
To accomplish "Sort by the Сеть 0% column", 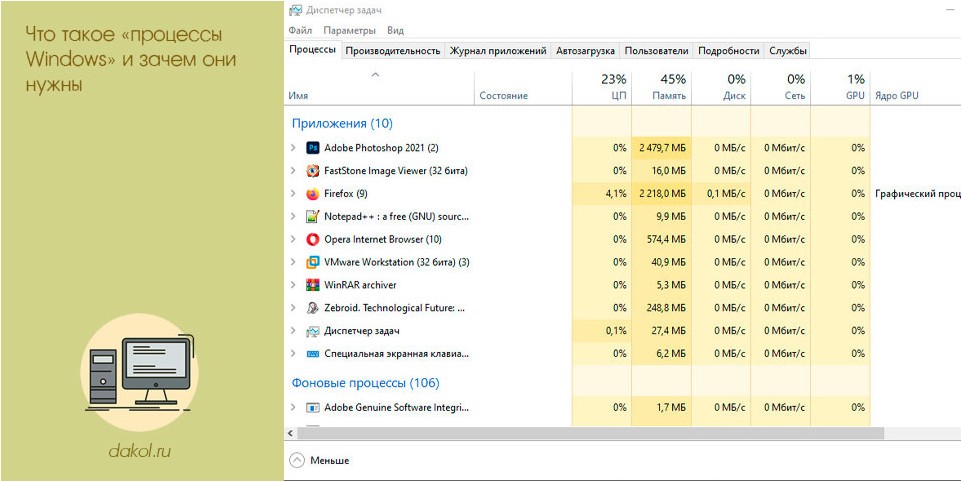I will tap(780, 87).
